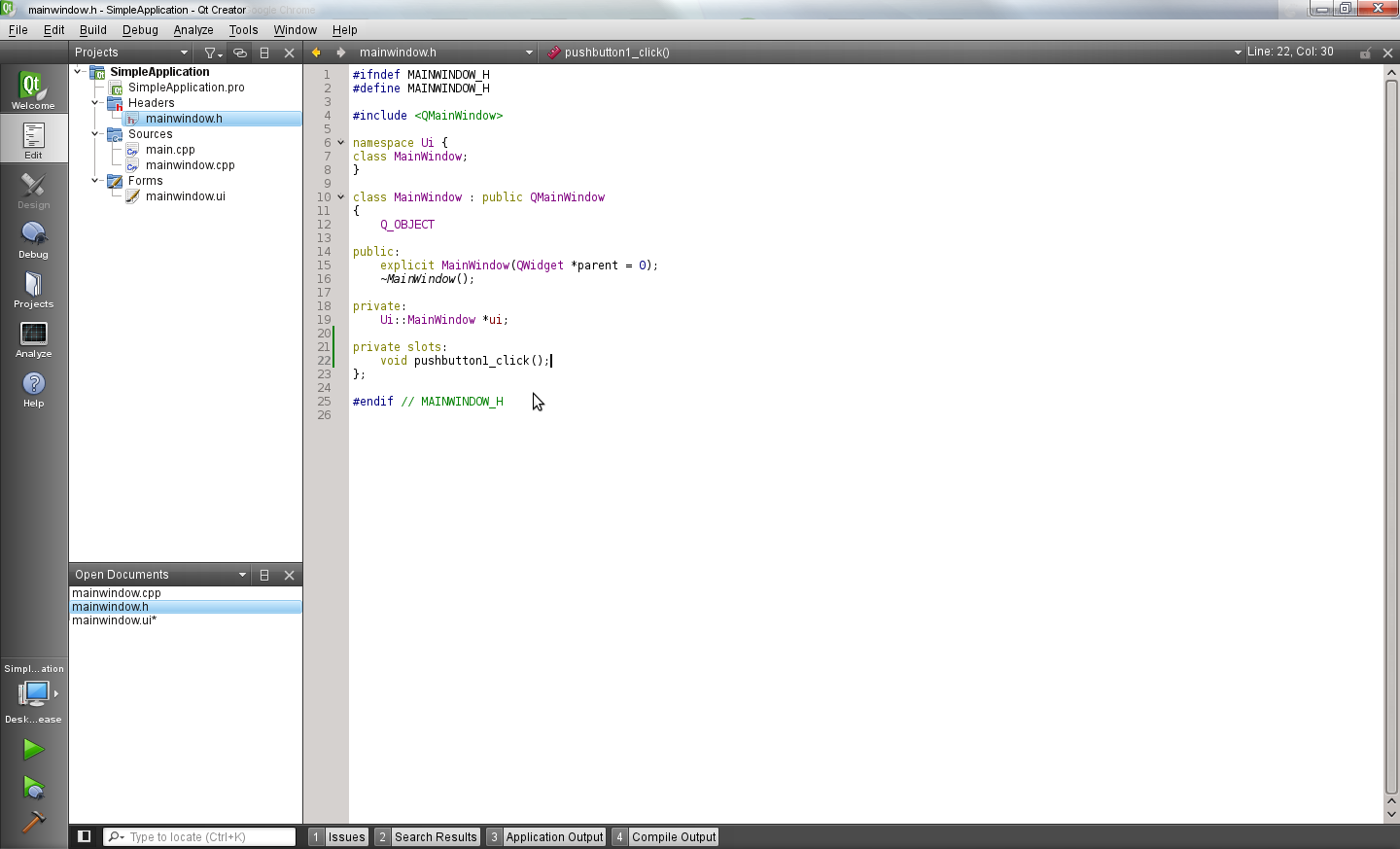Filter the Projects tree contents

coord(211,53)
